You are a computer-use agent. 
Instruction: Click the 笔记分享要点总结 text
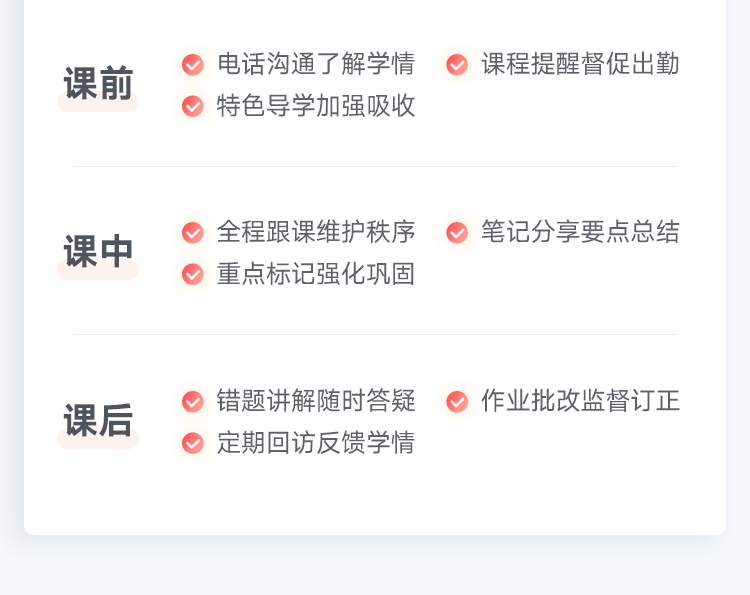[x=580, y=232]
